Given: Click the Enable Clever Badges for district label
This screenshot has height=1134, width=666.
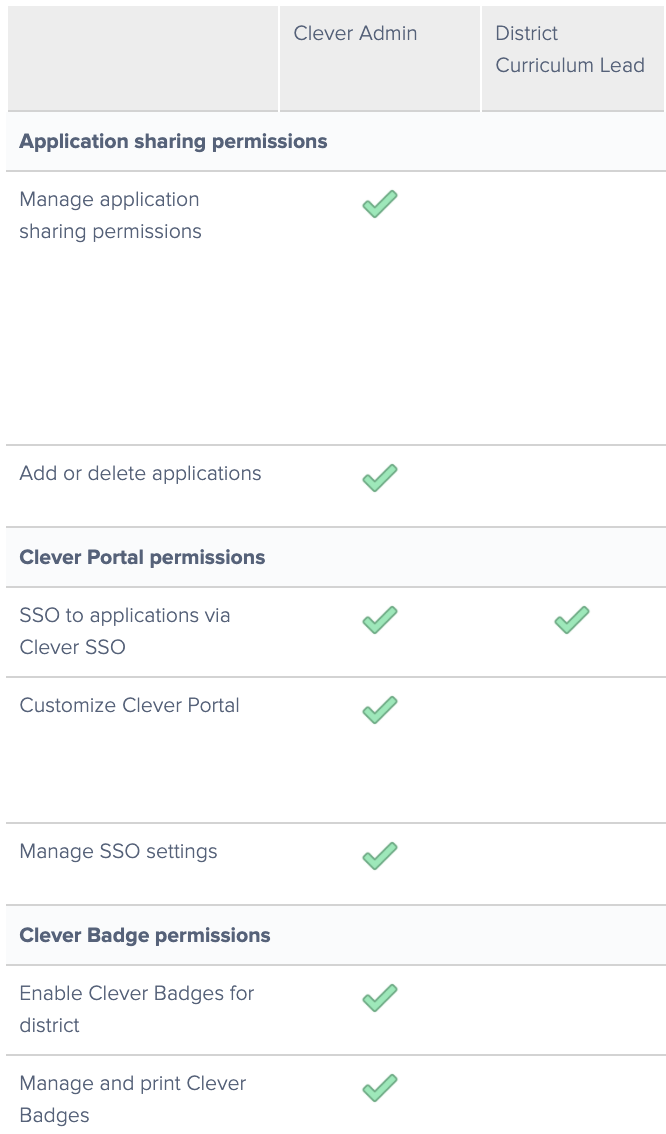Looking at the screenshot, I should (136, 1008).
